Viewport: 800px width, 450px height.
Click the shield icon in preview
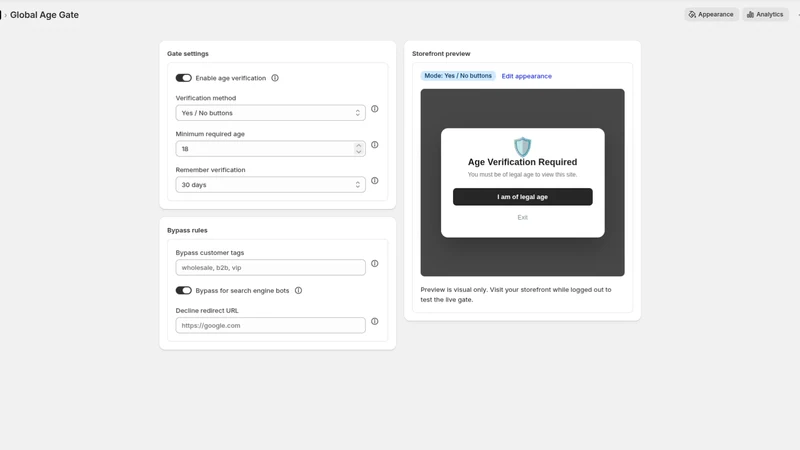coord(522,147)
